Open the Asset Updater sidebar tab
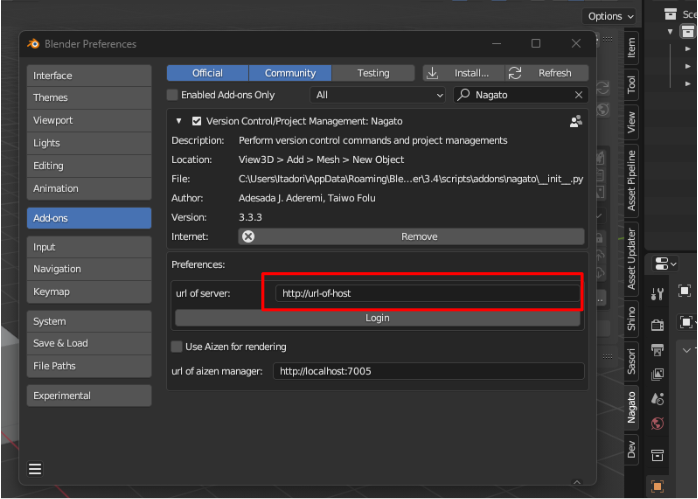 coord(631,259)
